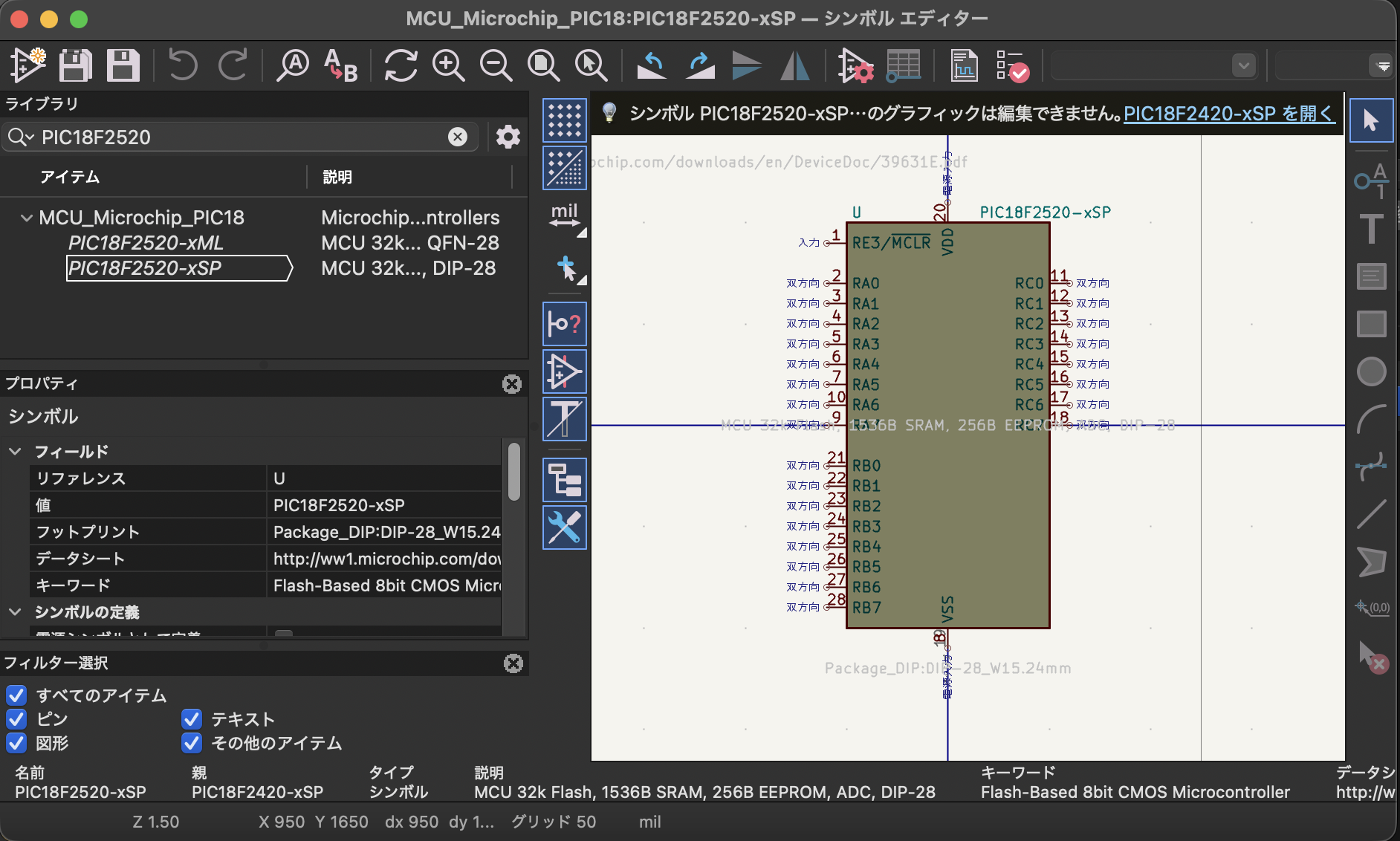
Task: Select the bezier curve tool
Action: click(1371, 467)
